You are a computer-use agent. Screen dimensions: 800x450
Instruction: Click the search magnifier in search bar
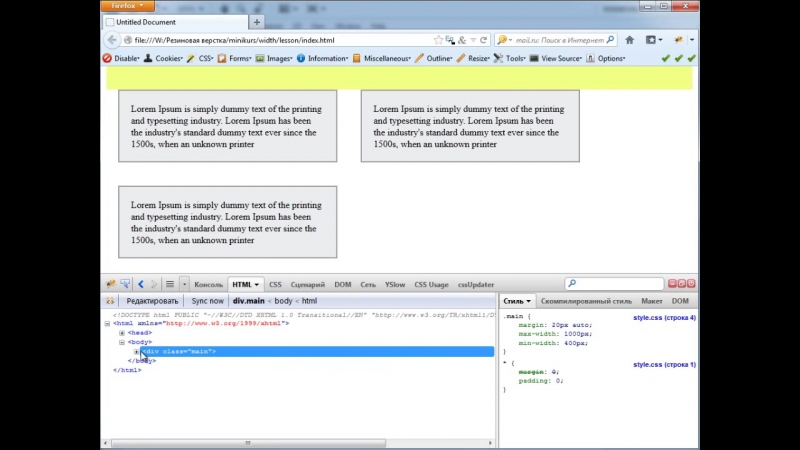click(610, 39)
